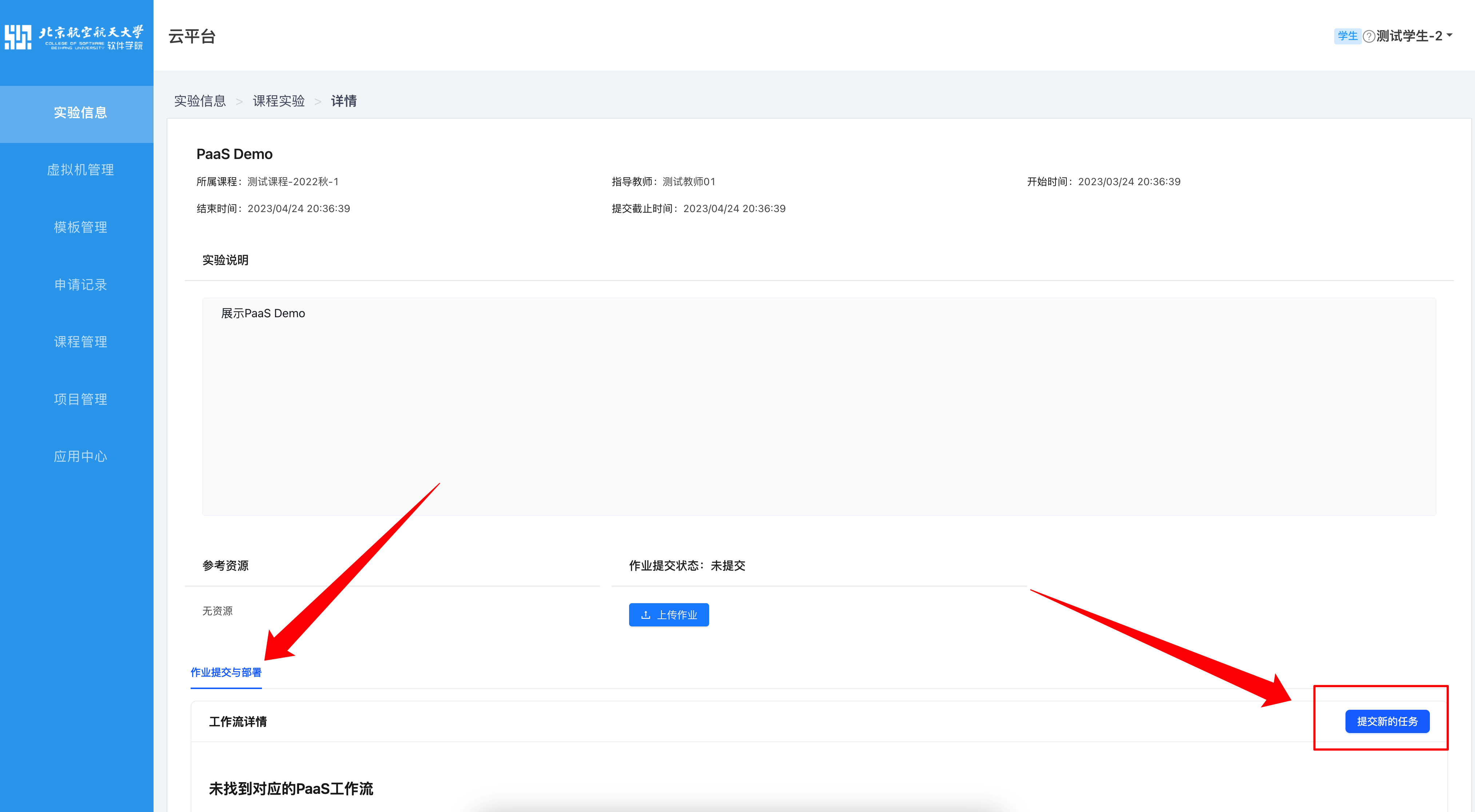
Task: Open the 测试学生-2 user dropdown arrow
Action: (1449, 36)
